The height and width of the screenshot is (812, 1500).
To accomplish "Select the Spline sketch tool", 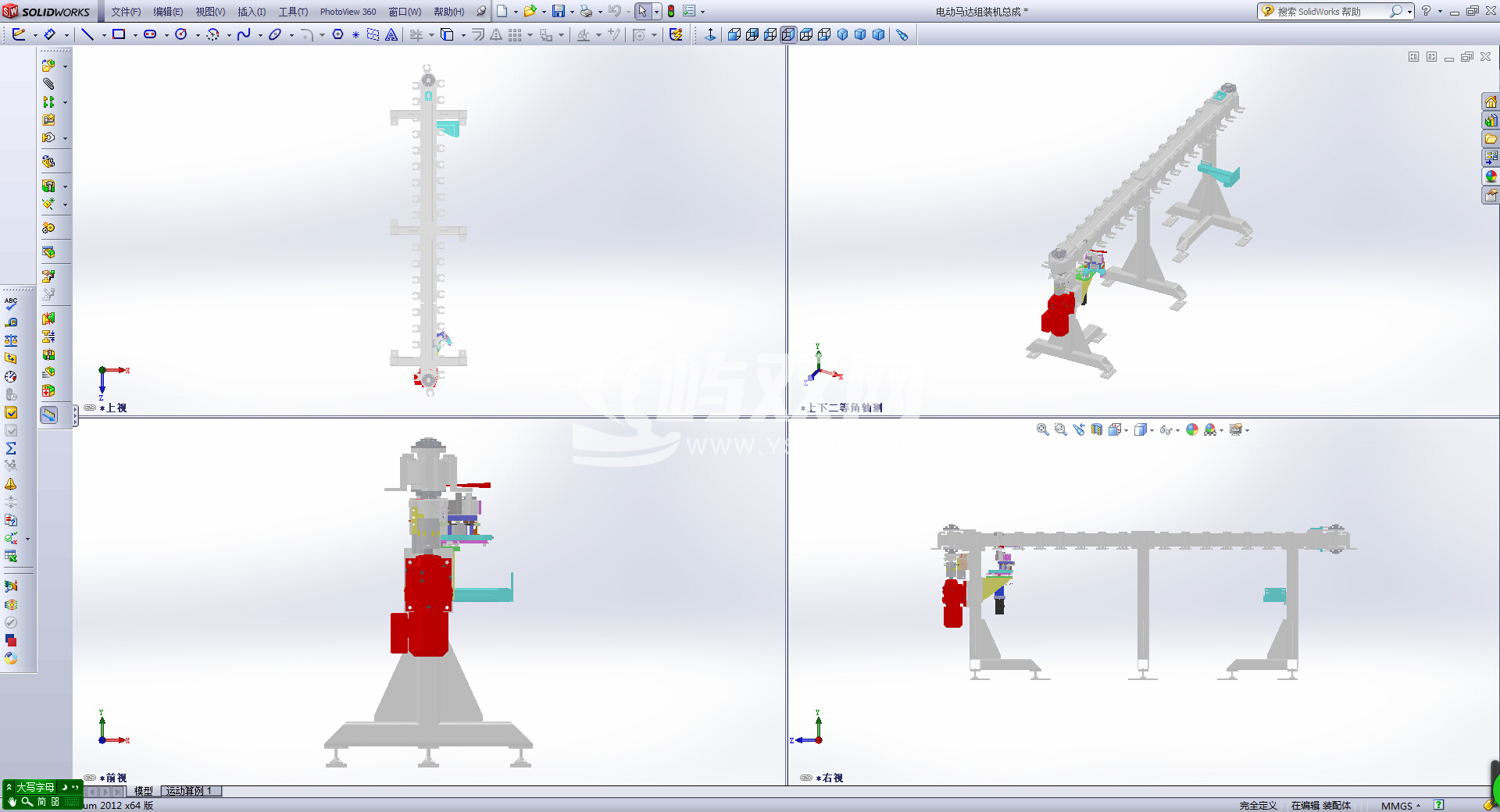I will click(244, 34).
